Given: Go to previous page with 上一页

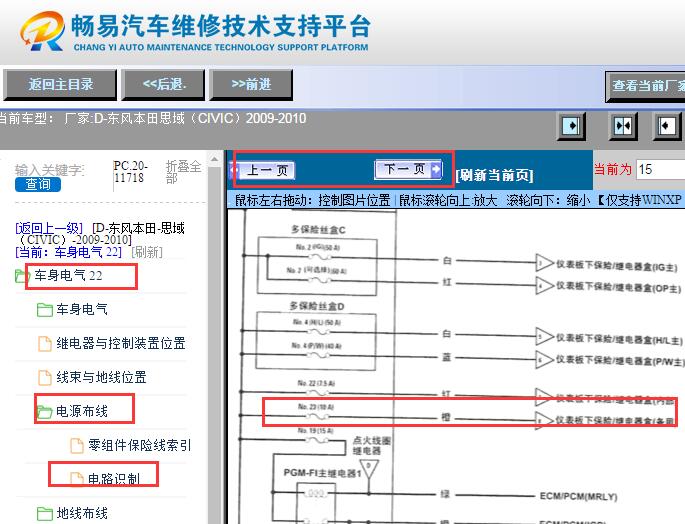Looking at the screenshot, I should [x=262, y=170].
